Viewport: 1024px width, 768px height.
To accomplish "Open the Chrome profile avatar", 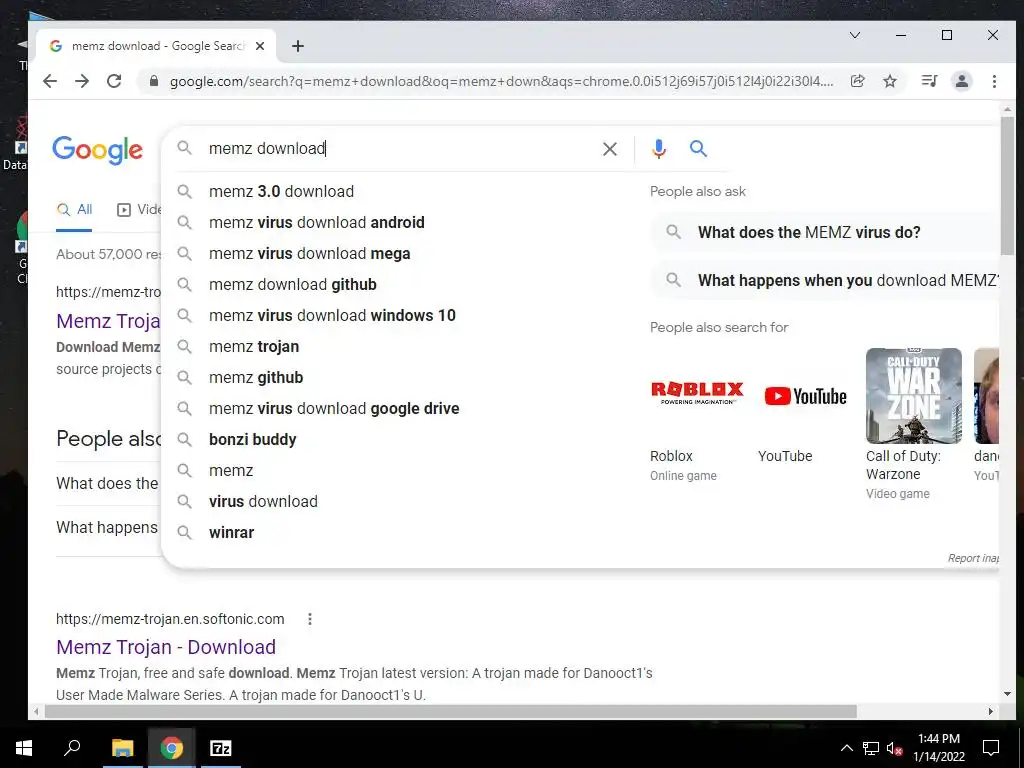I will coord(962,81).
